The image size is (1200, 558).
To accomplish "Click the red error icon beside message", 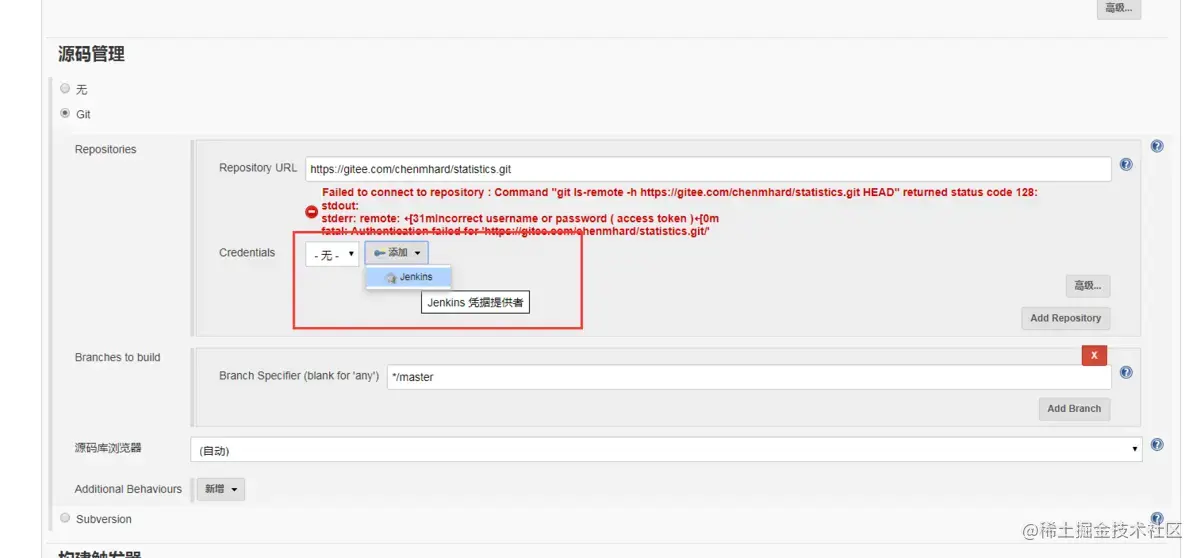I will pos(311,212).
